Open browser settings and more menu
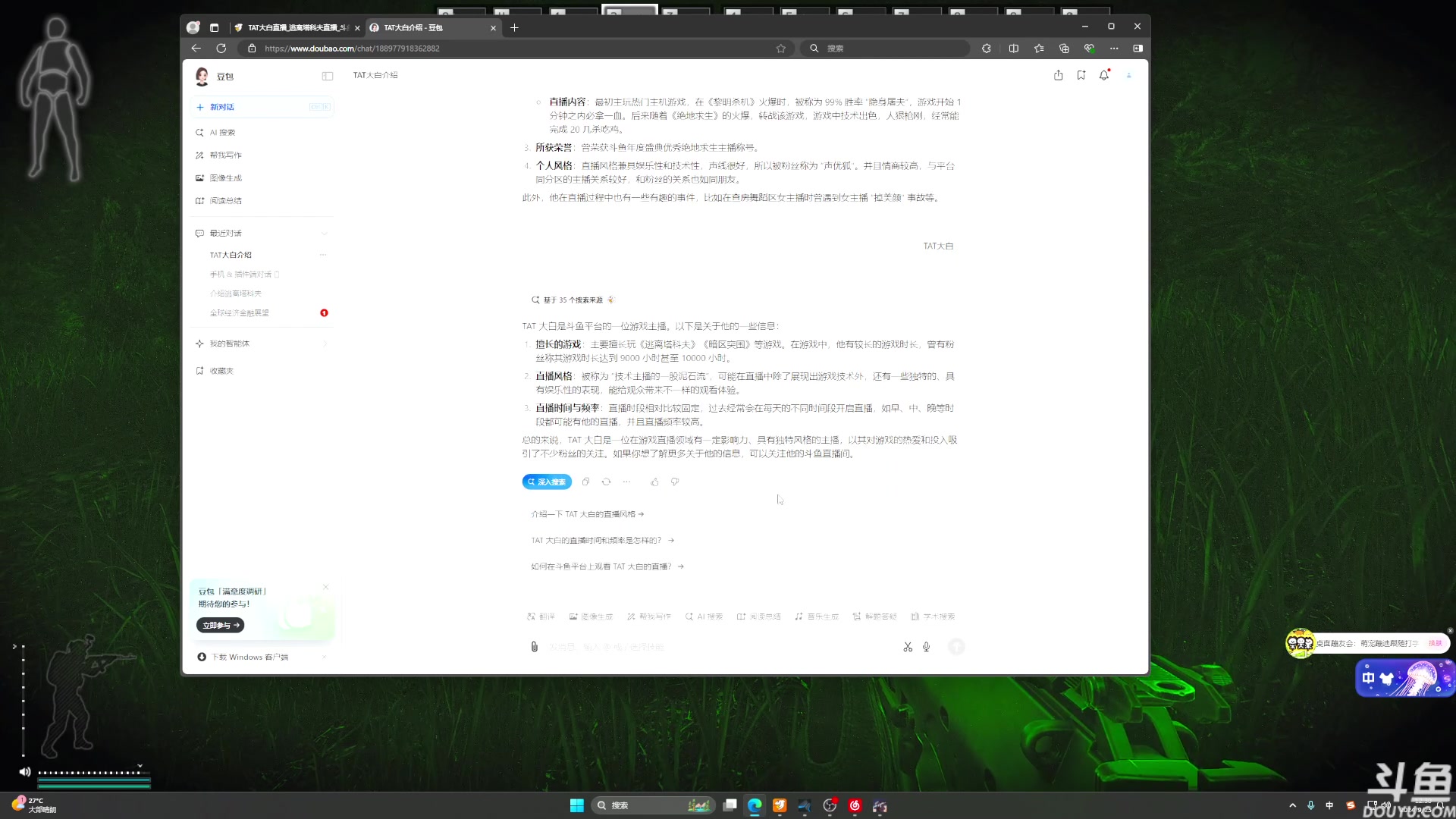 click(1114, 49)
